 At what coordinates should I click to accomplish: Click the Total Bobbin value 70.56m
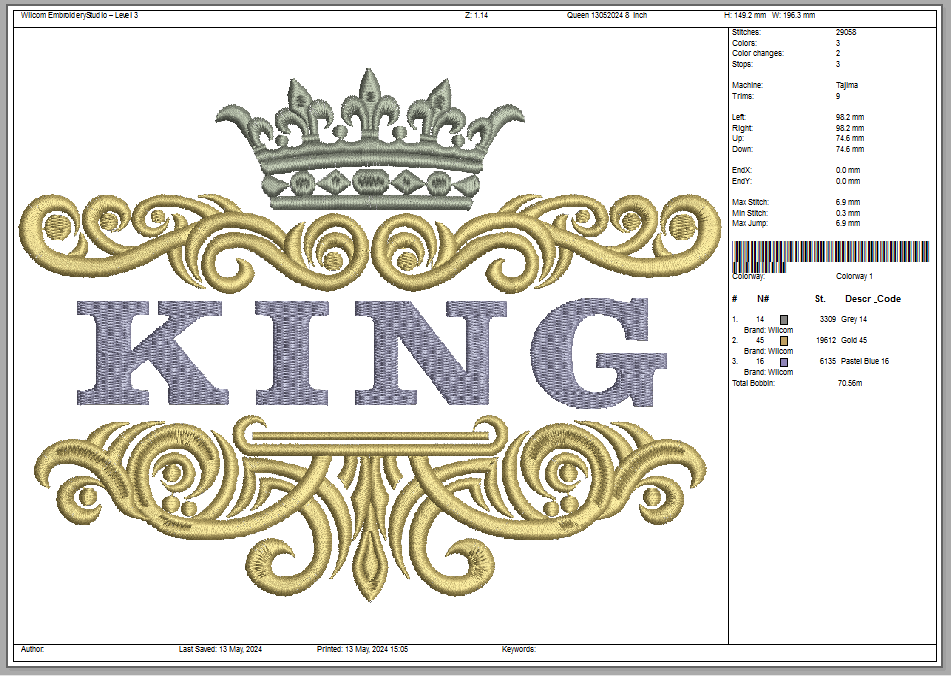849,382
